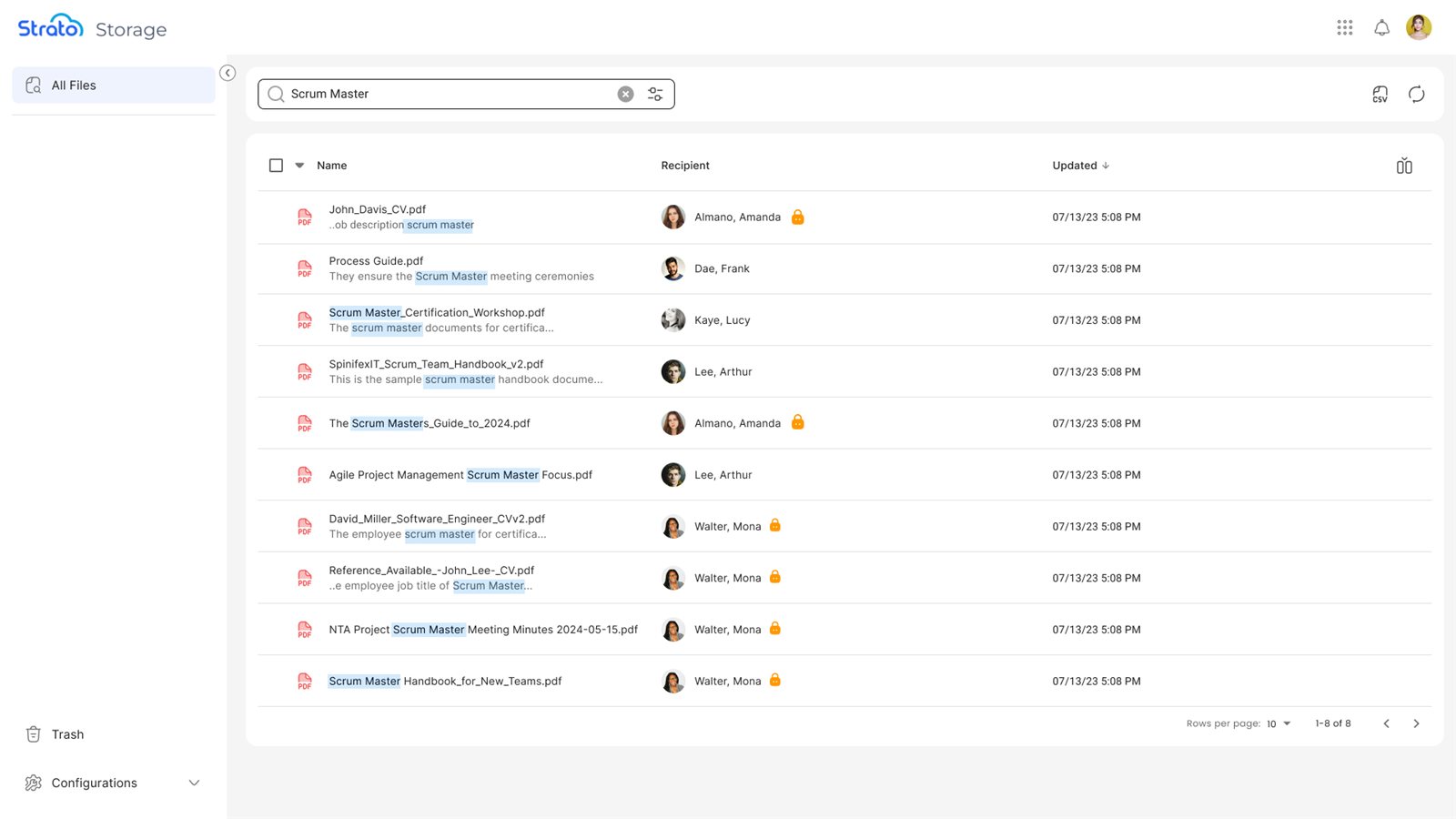
Task: Click recipient Lee, Arthur on Handbook_v2 row
Action: click(723, 371)
